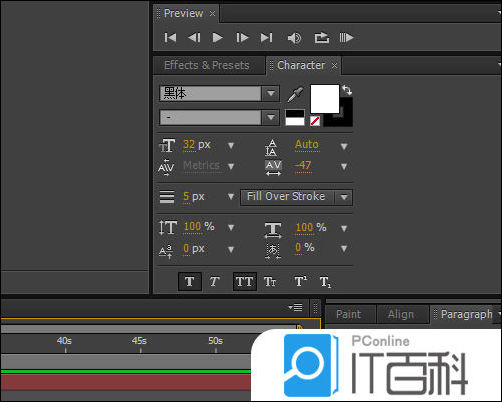This screenshot has width=502, height=402.
Task: Toggle Faux Italic text style
Action: [x=214, y=282]
